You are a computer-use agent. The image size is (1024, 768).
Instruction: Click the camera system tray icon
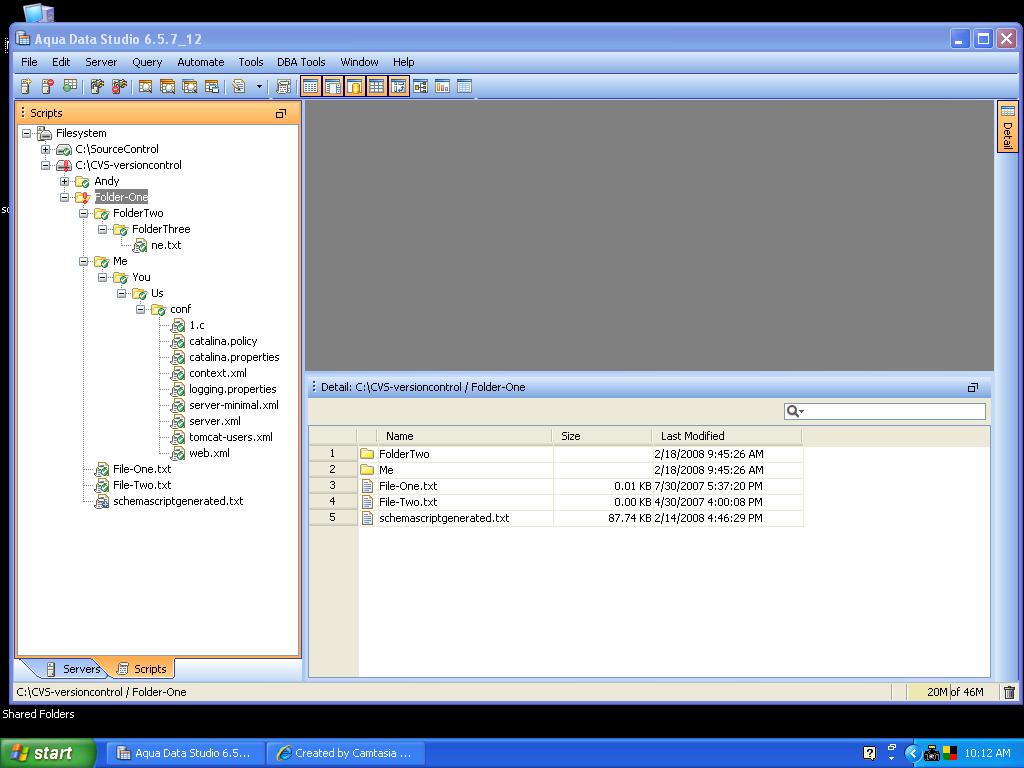[931, 754]
